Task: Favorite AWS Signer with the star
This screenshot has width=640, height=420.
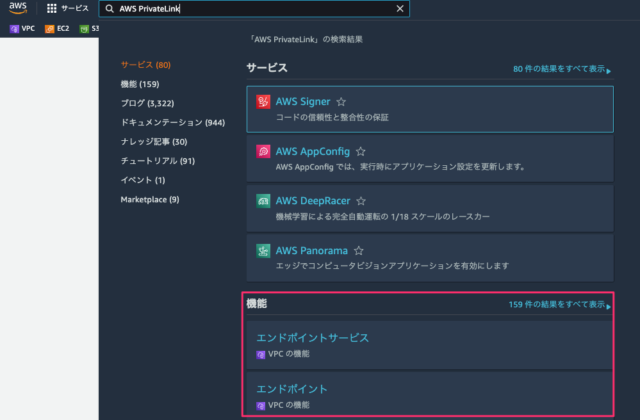Action: coord(341,102)
